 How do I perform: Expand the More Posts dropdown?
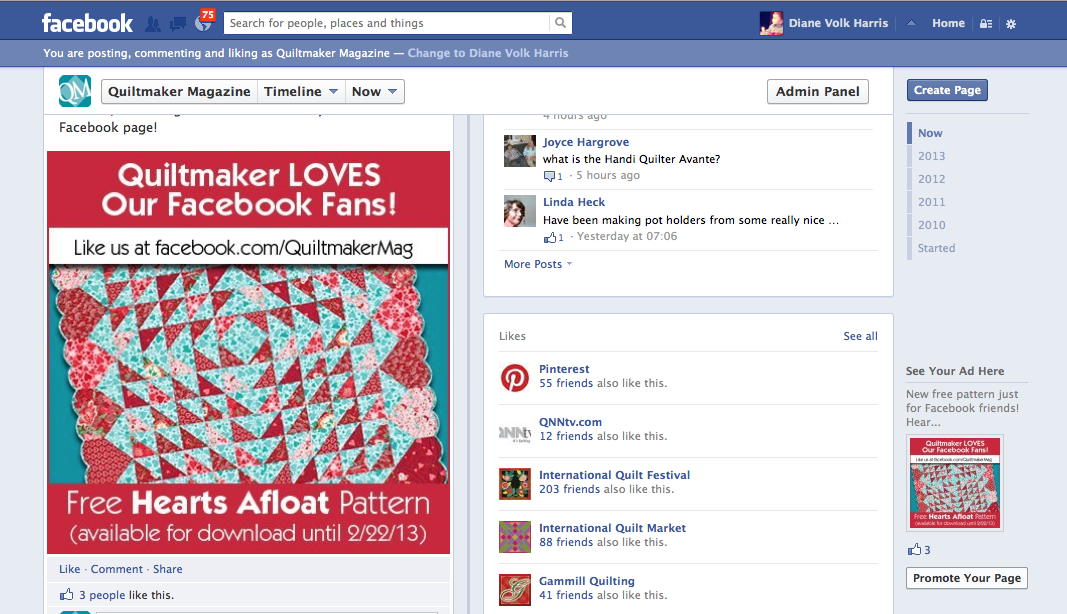538,264
